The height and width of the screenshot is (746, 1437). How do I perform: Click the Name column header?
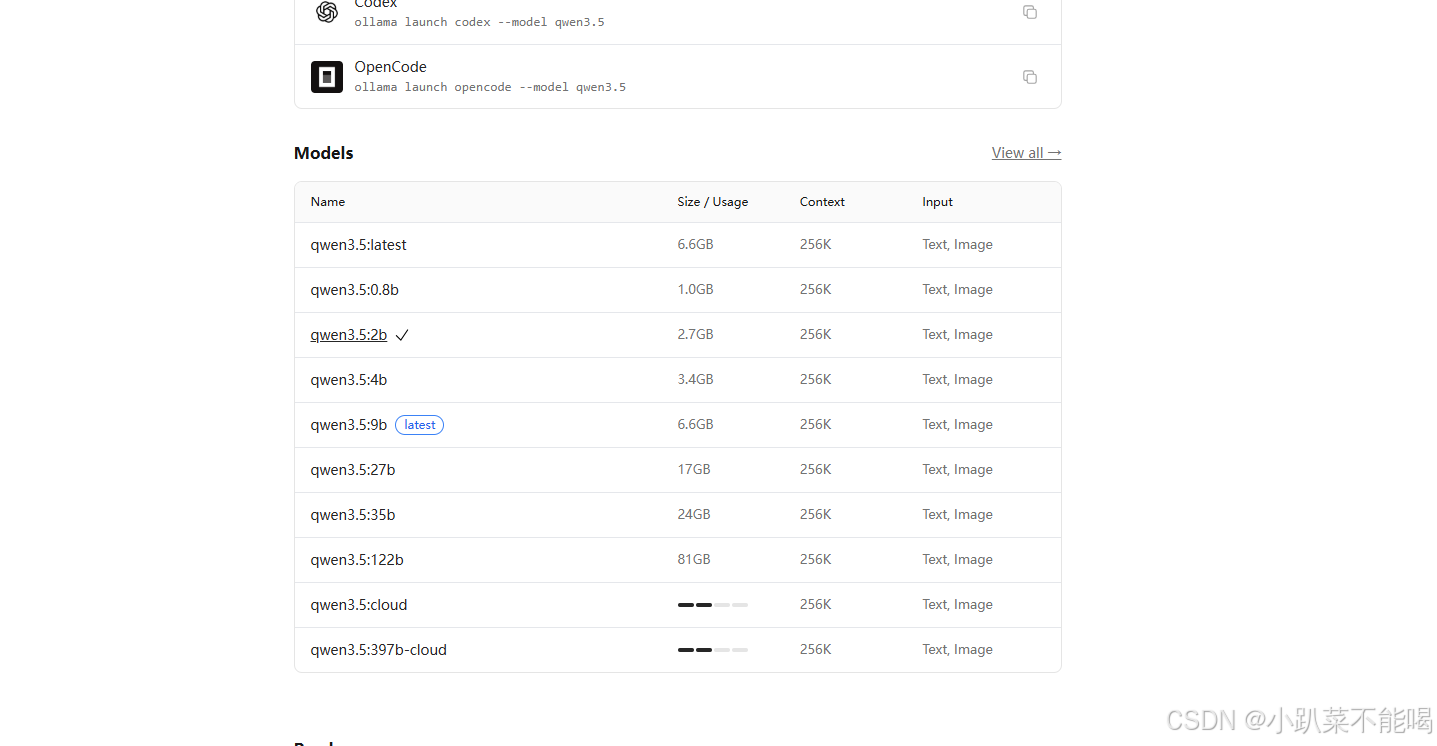point(328,202)
